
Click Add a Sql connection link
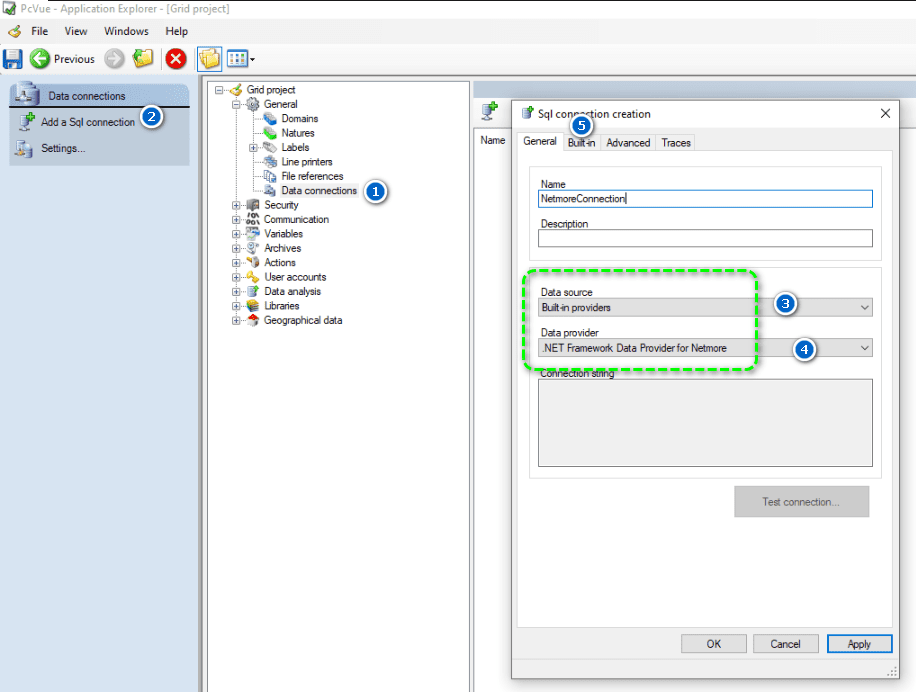88,122
